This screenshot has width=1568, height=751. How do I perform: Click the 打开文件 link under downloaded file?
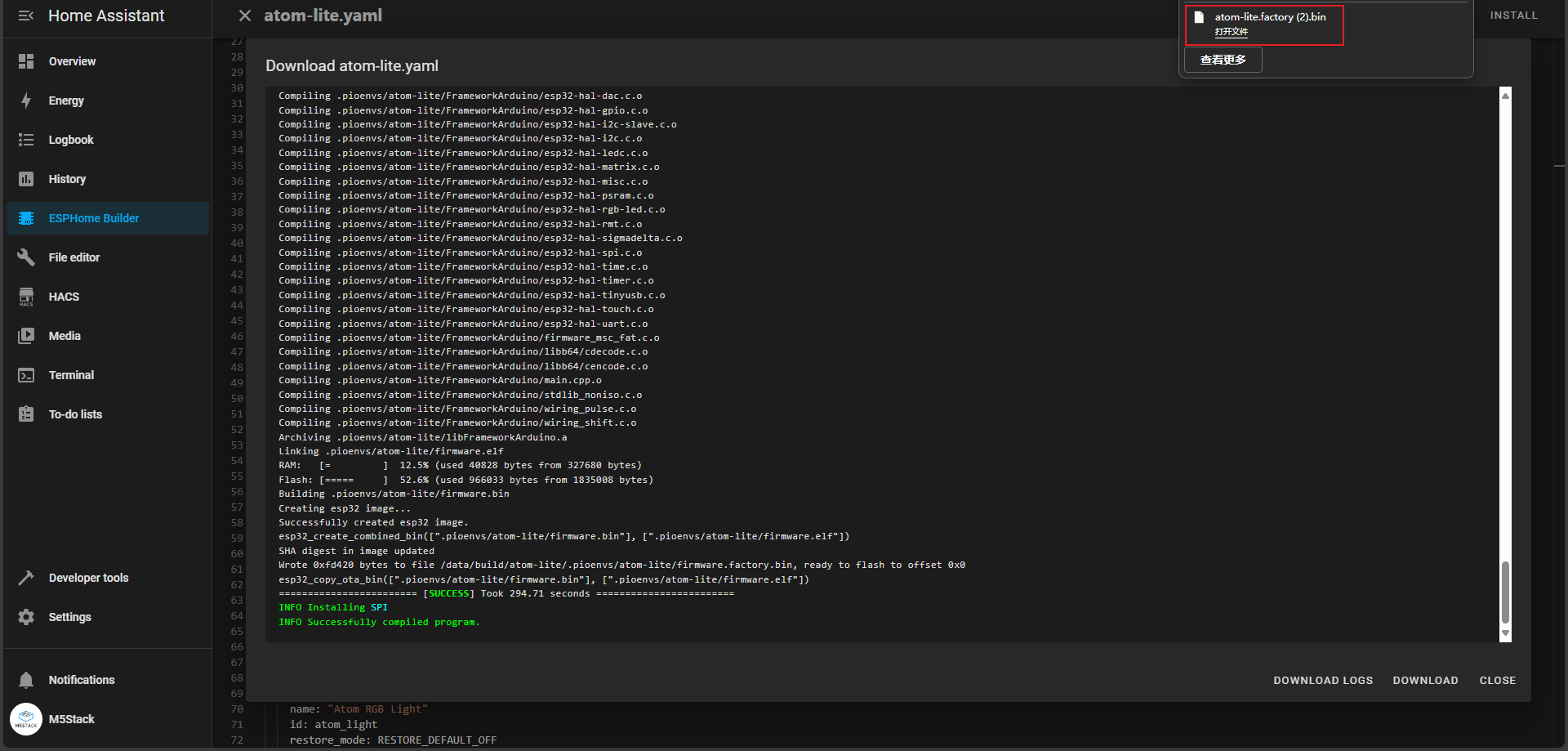coord(1231,32)
